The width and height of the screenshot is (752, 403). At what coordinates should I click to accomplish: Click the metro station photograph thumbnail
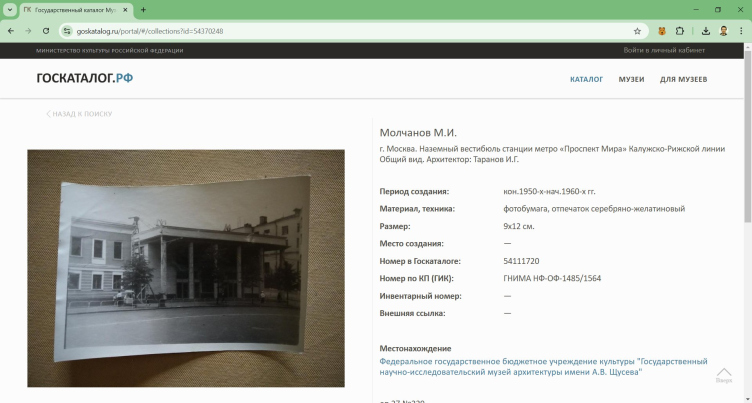[x=186, y=268]
